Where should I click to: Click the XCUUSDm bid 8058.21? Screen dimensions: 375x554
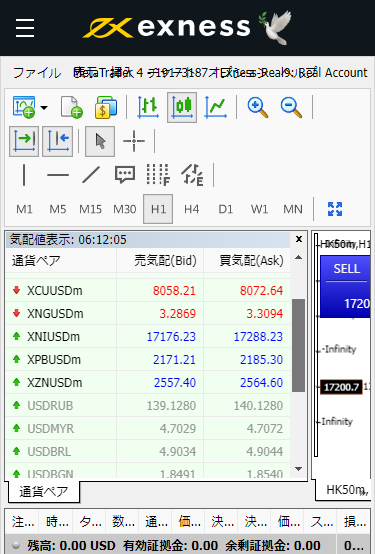tap(174, 290)
